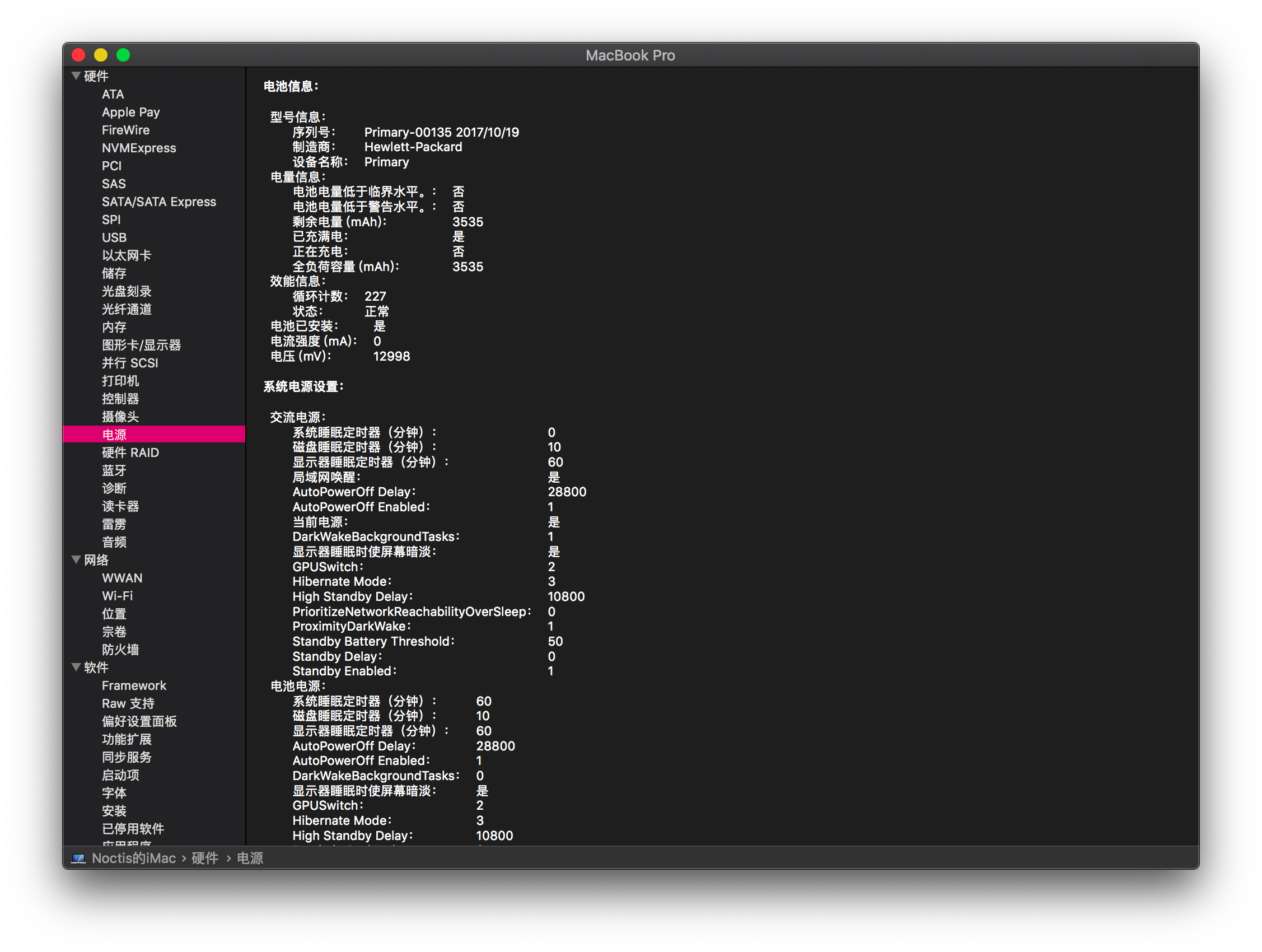Select Apple Pay in the sidebar
This screenshot has height=952, width=1262.
(x=130, y=112)
